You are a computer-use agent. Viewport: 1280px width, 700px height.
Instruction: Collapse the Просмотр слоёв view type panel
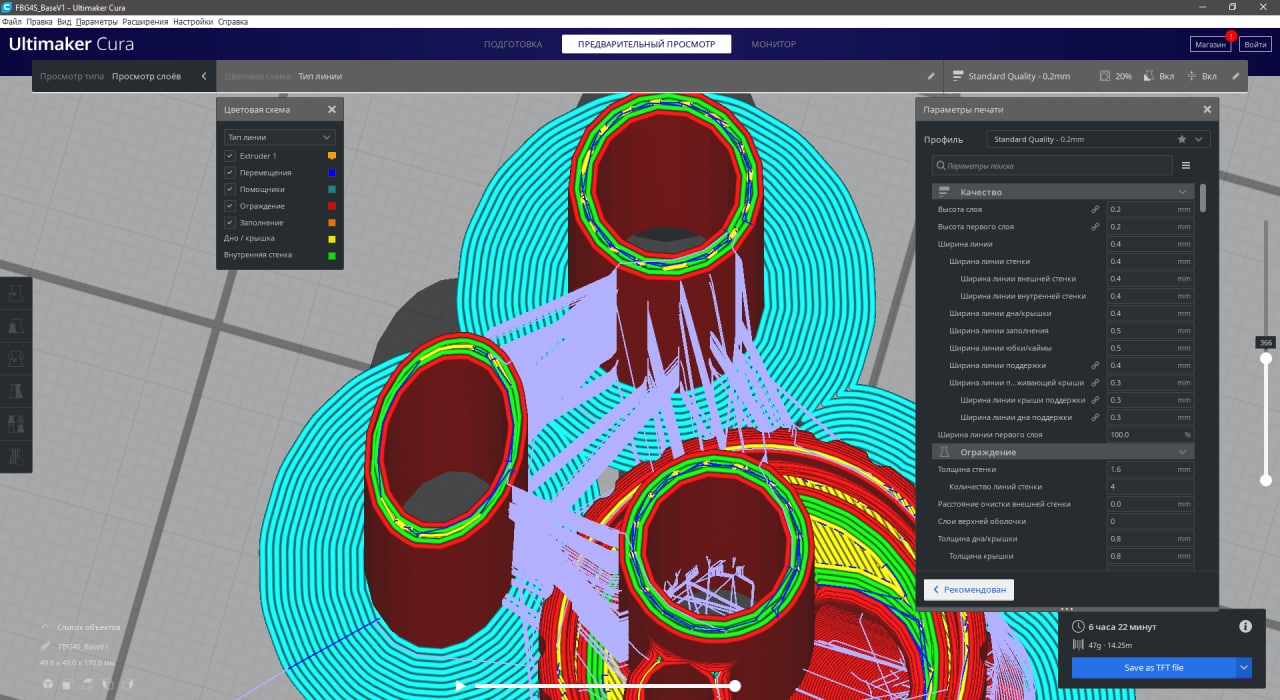tap(204, 76)
